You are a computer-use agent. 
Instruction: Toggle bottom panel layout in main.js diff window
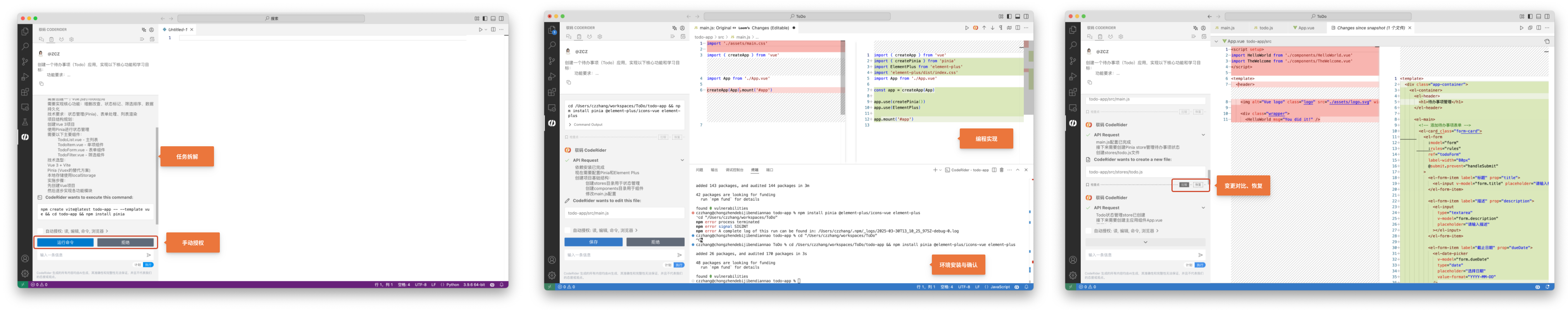pyautogui.click(x=1017, y=16)
